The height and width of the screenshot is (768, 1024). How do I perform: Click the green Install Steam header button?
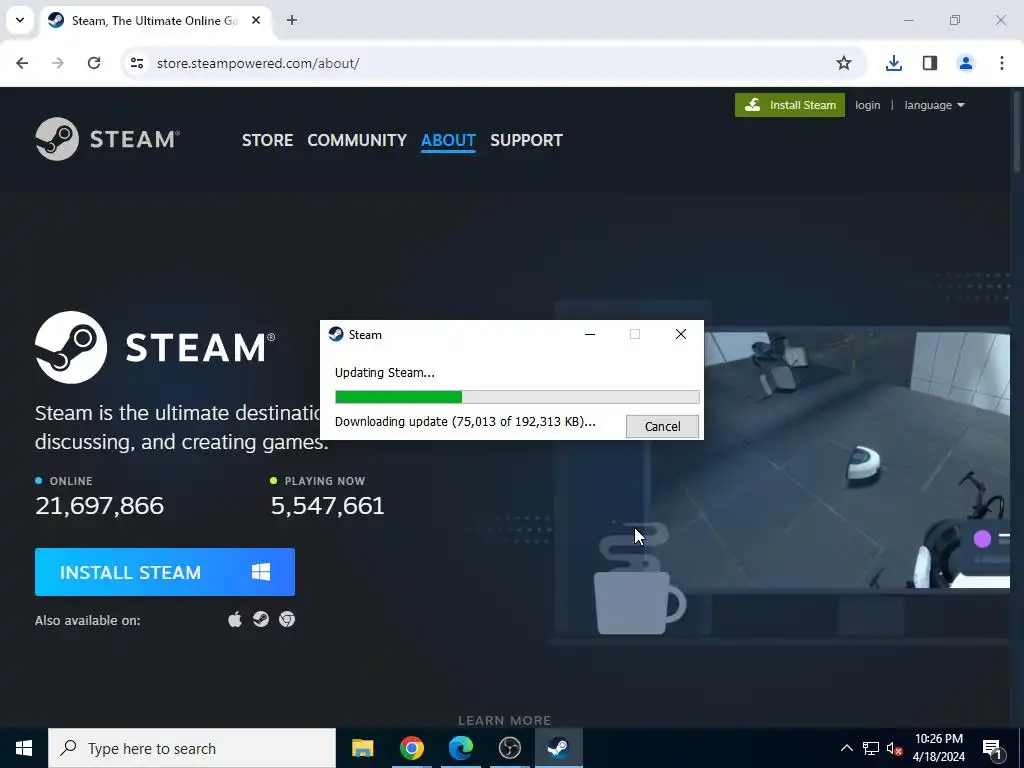pos(790,105)
